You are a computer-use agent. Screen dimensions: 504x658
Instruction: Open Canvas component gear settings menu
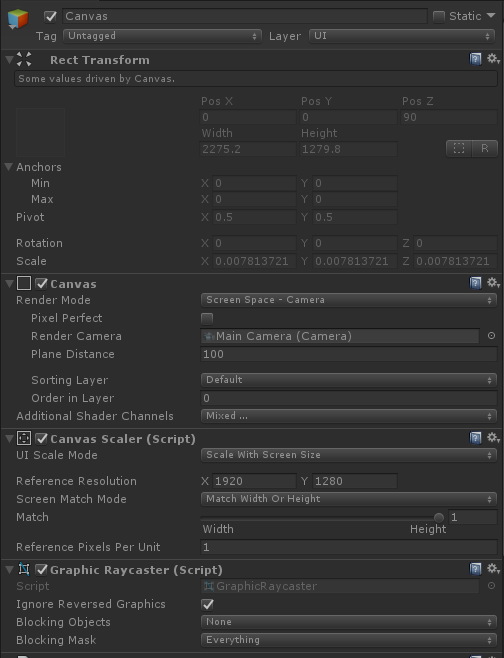[493, 283]
